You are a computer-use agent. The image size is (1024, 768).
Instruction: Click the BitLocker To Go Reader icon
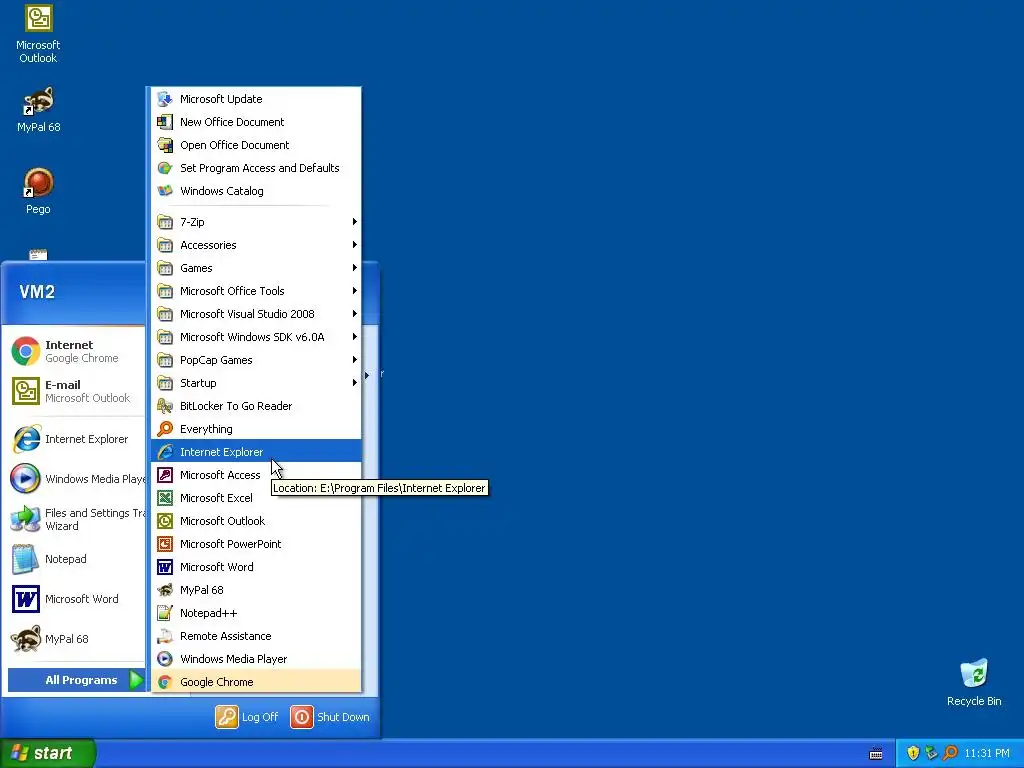click(x=165, y=406)
